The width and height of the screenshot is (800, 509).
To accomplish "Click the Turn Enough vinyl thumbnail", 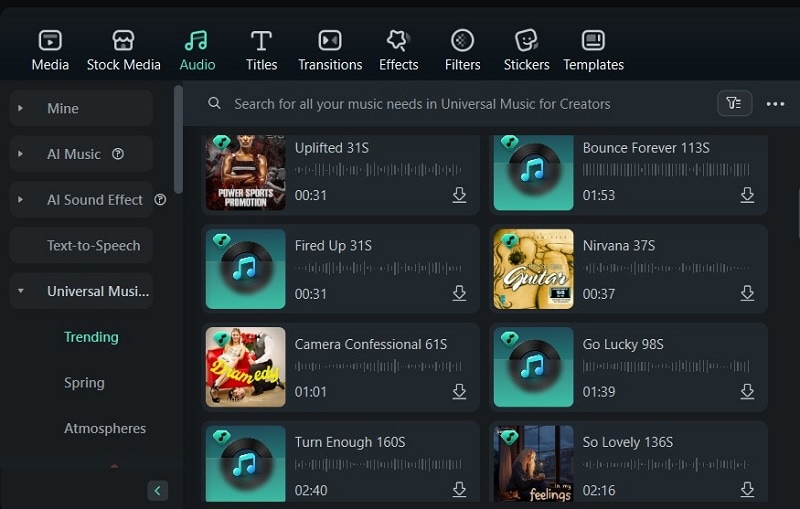I will pyautogui.click(x=245, y=464).
